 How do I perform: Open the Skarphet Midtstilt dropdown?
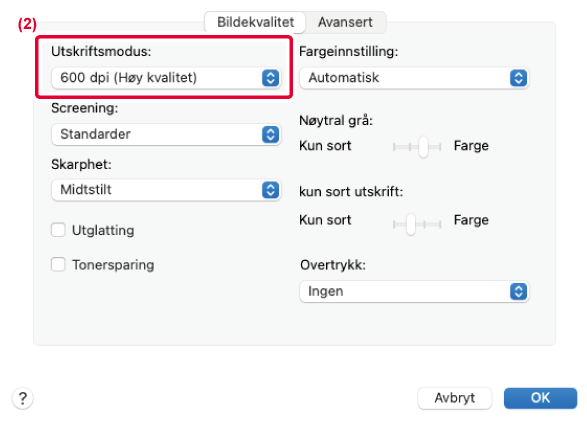(x=166, y=190)
